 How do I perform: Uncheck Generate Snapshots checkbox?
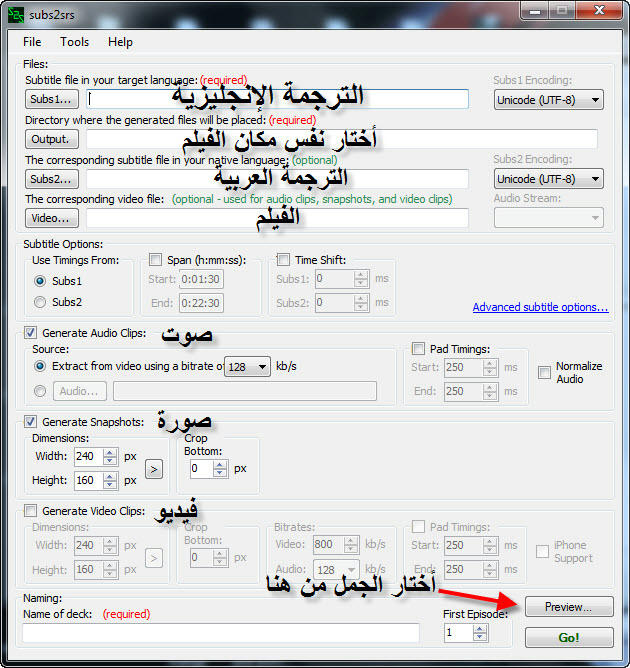click(30, 422)
